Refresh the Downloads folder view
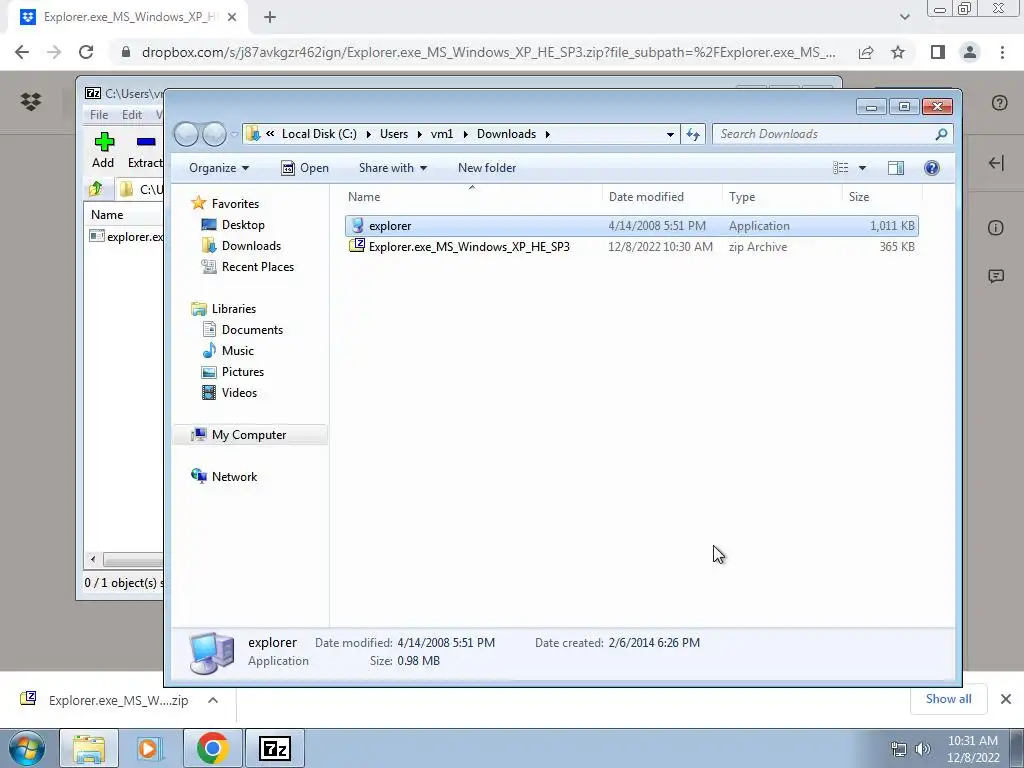Screen dimensions: 1024x768 click(693, 135)
